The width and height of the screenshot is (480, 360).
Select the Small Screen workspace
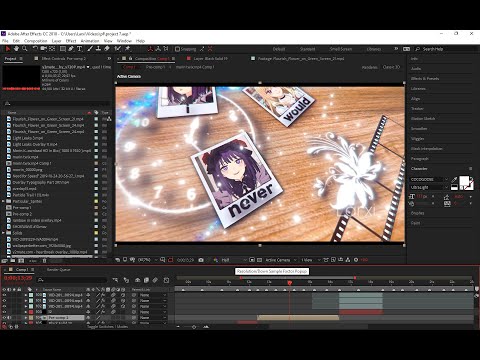(341, 49)
